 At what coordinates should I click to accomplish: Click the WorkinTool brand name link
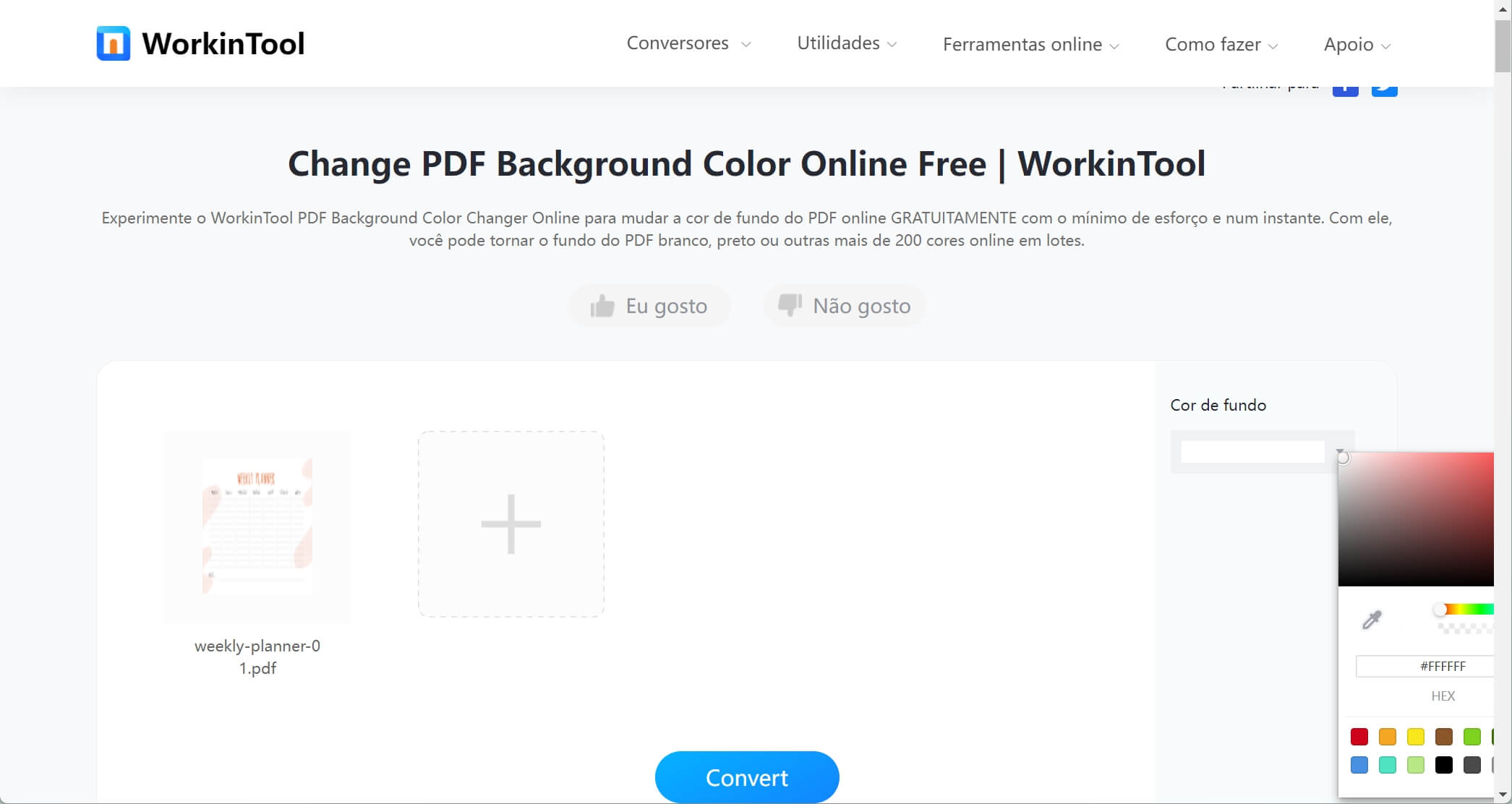pos(223,43)
